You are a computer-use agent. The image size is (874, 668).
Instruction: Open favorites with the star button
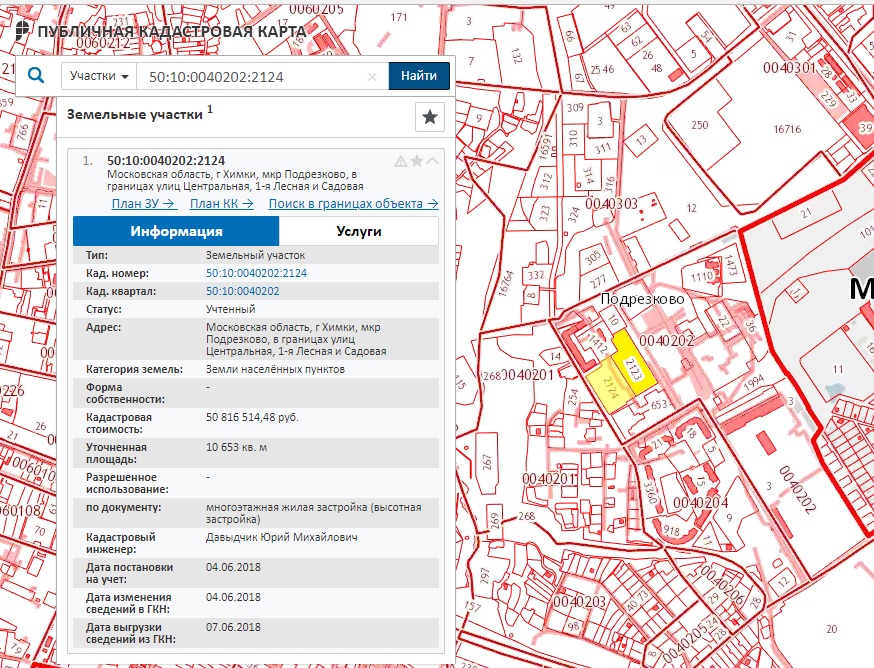pyautogui.click(x=430, y=117)
